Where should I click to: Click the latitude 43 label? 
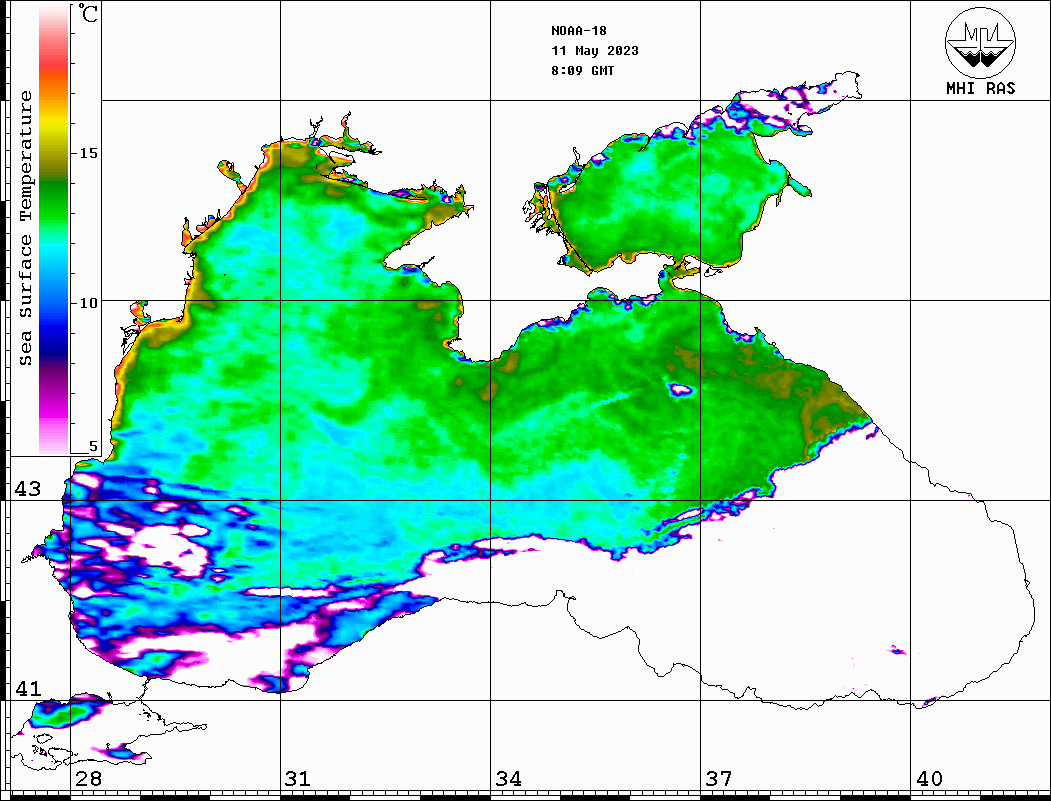click(28, 489)
